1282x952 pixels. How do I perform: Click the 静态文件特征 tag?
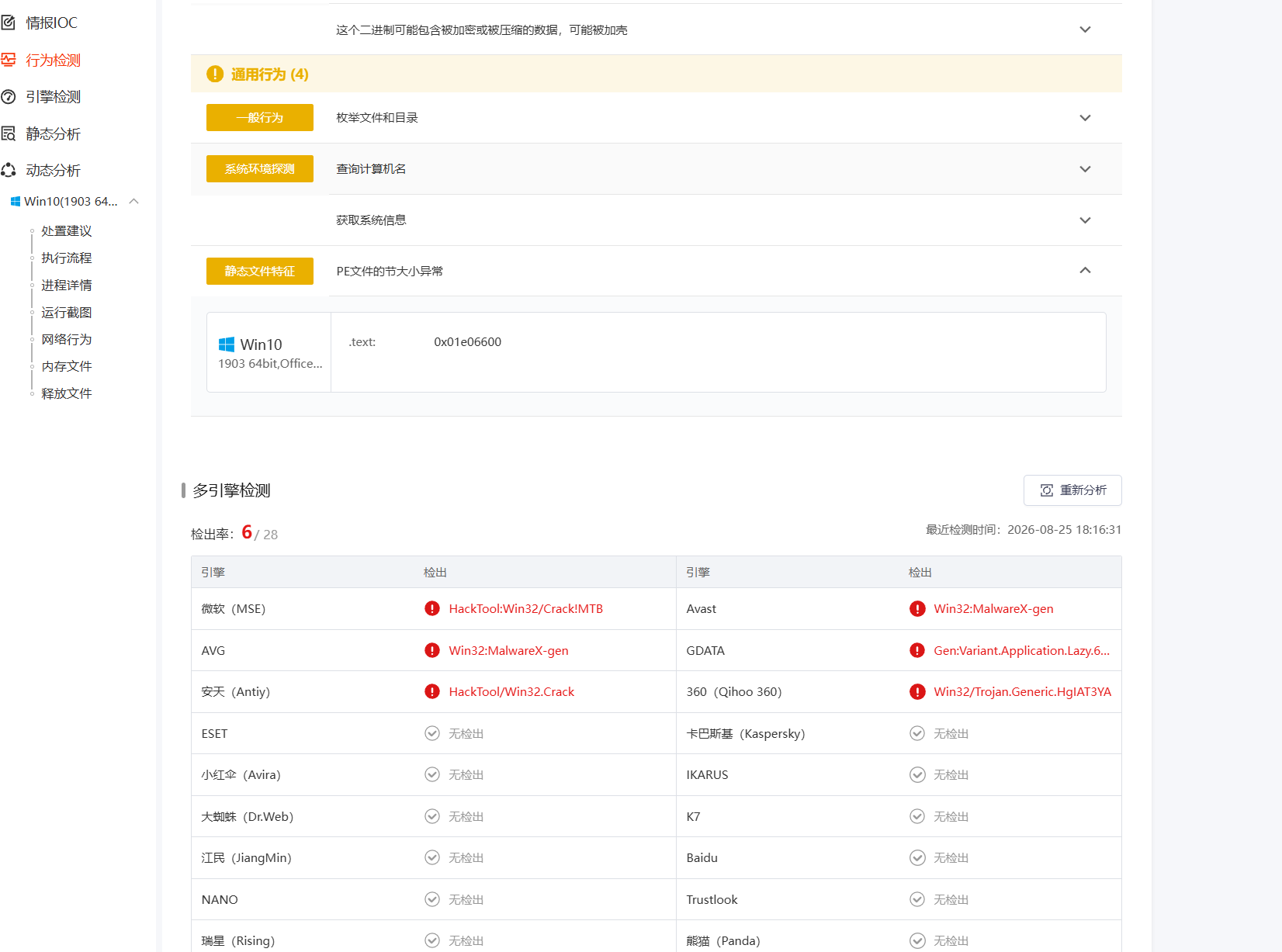260,272
